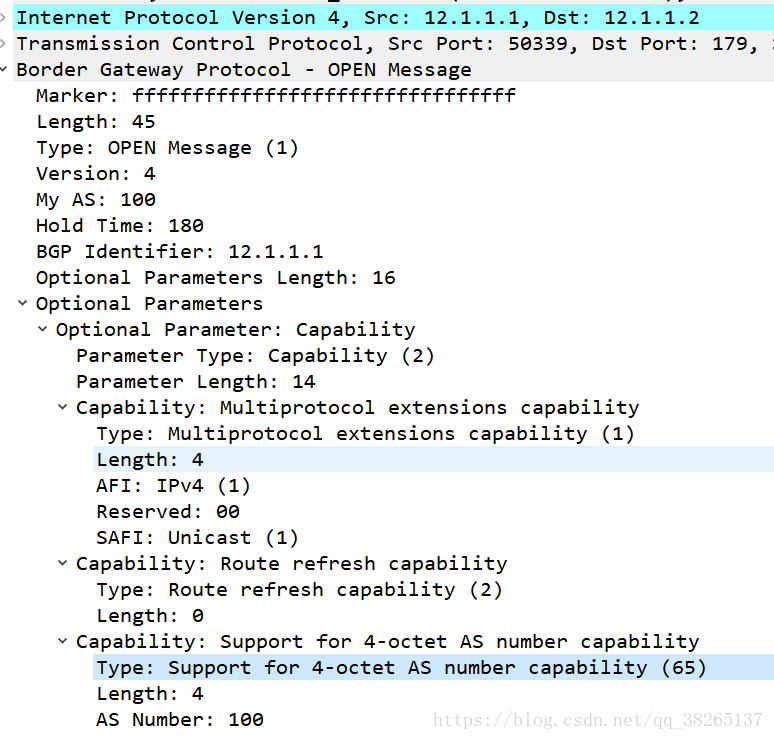The height and width of the screenshot is (740, 774).
Task: Expand the Transmission Control Protocol row
Action: [x=4, y=44]
